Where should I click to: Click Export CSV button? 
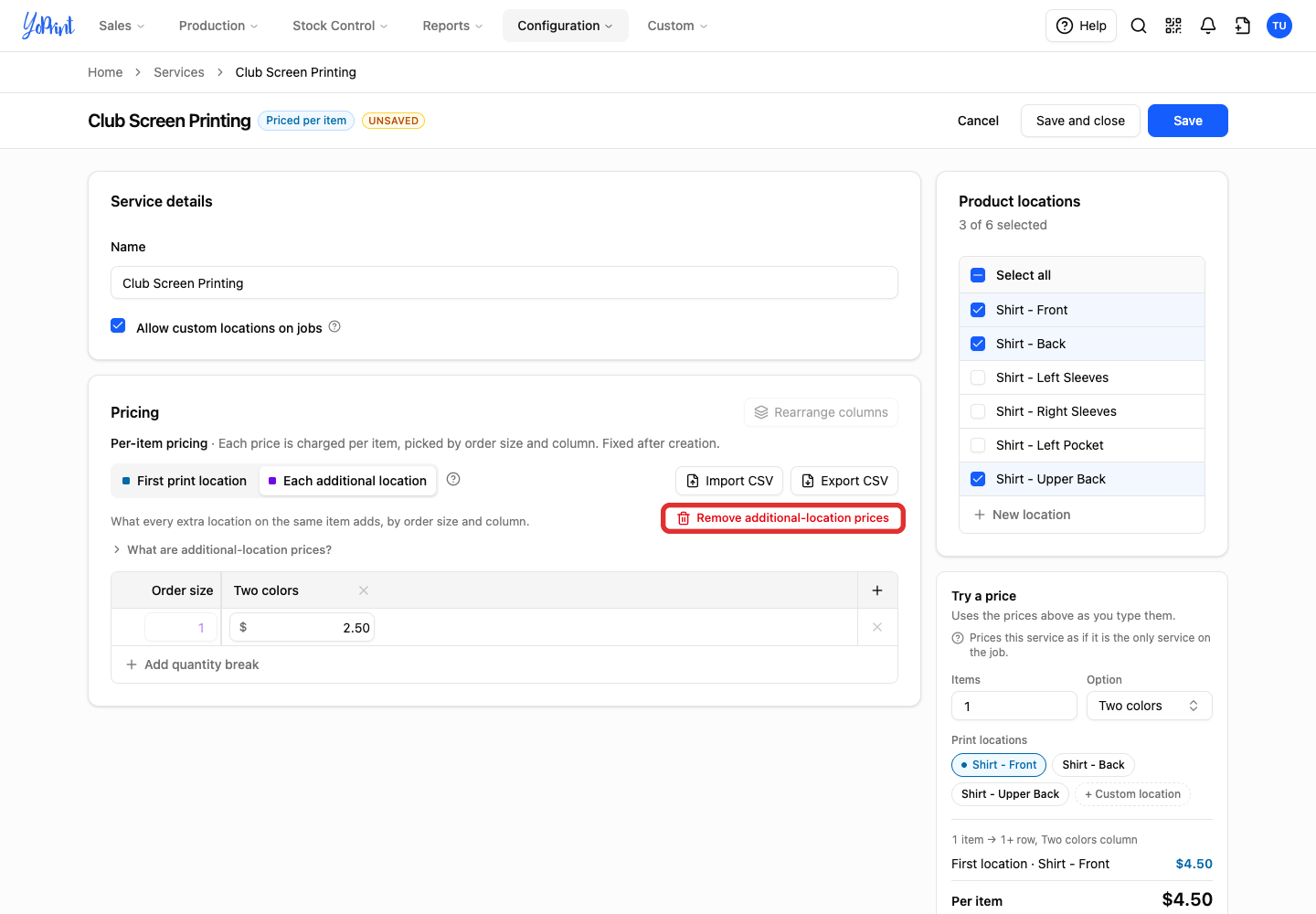(844, 481)
